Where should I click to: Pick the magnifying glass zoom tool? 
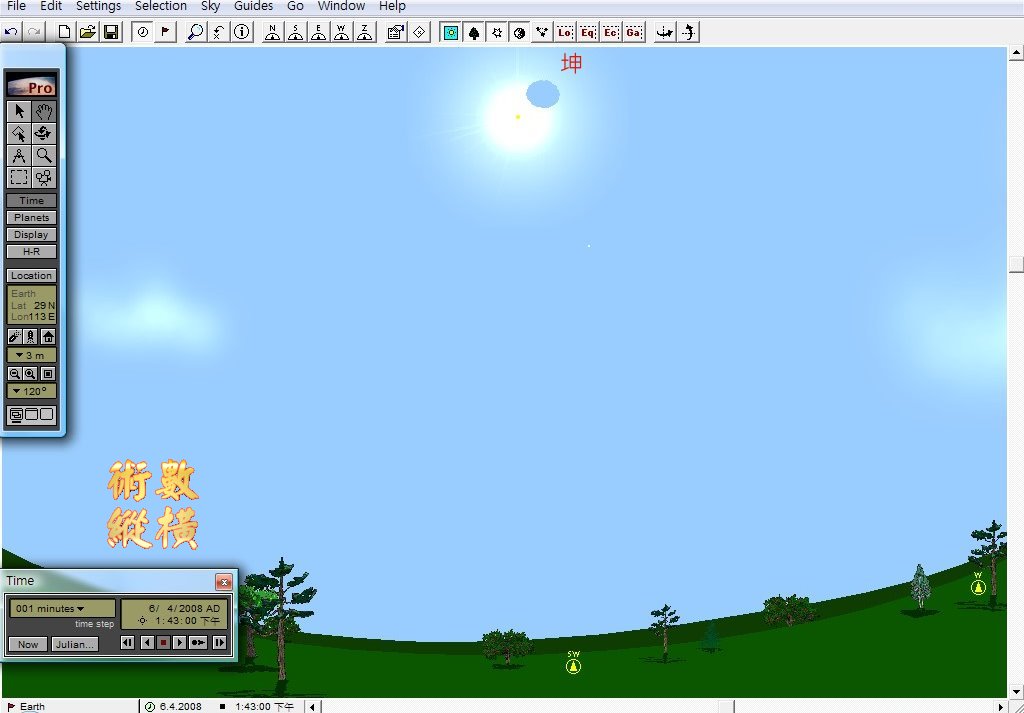tap(44, 155)
